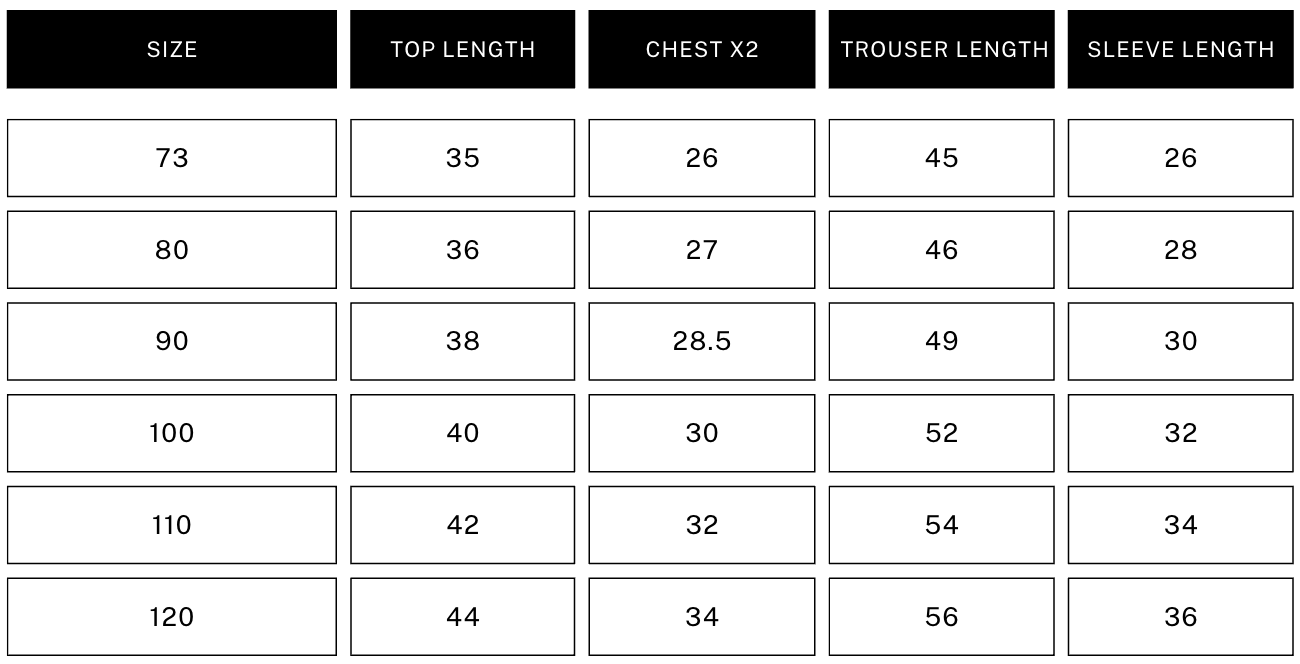Select the size 100 cell
This screenshot has height=664, width=1300.
coord(172,433)
